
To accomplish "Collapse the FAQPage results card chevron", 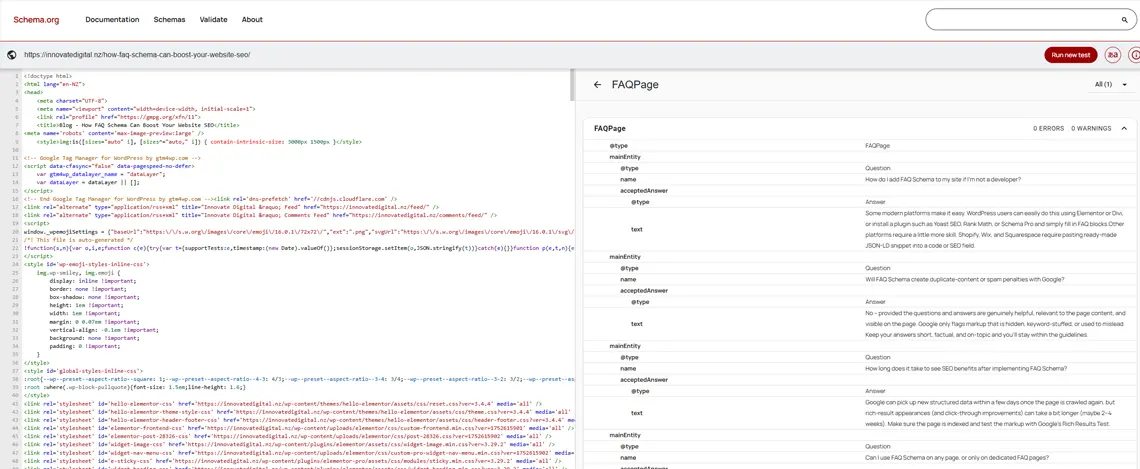I will click(x=1124, y=128).
